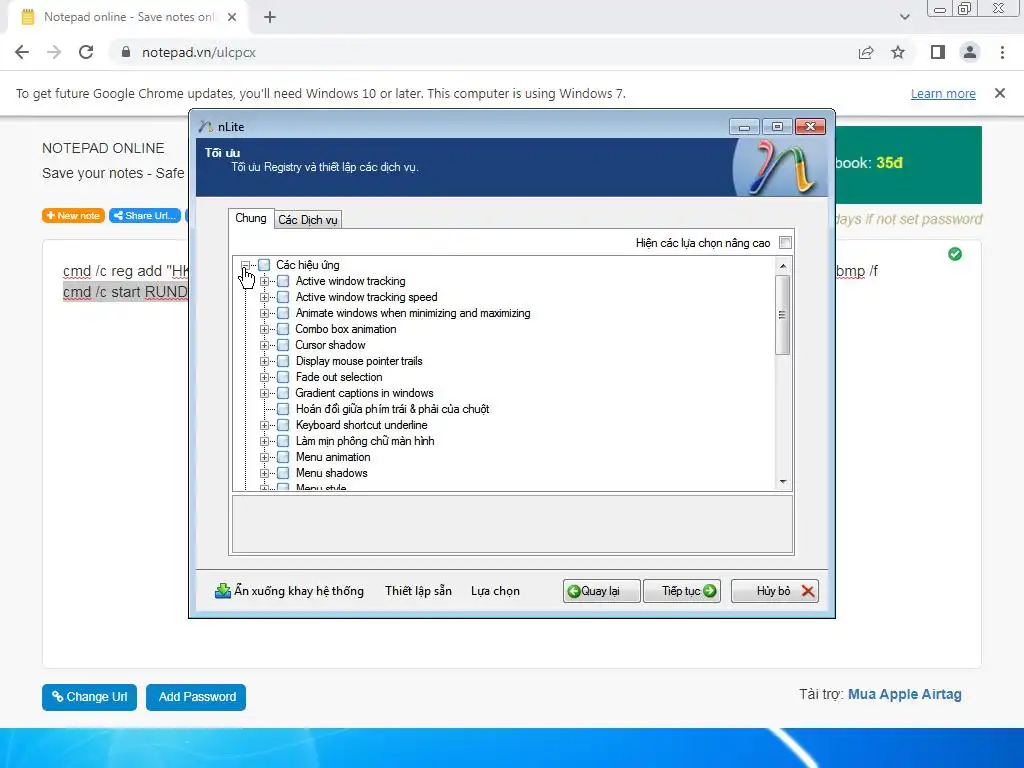Click the tree list scroll up arrow
Screen dimensions: 1024x768
[x=782, y=266]
